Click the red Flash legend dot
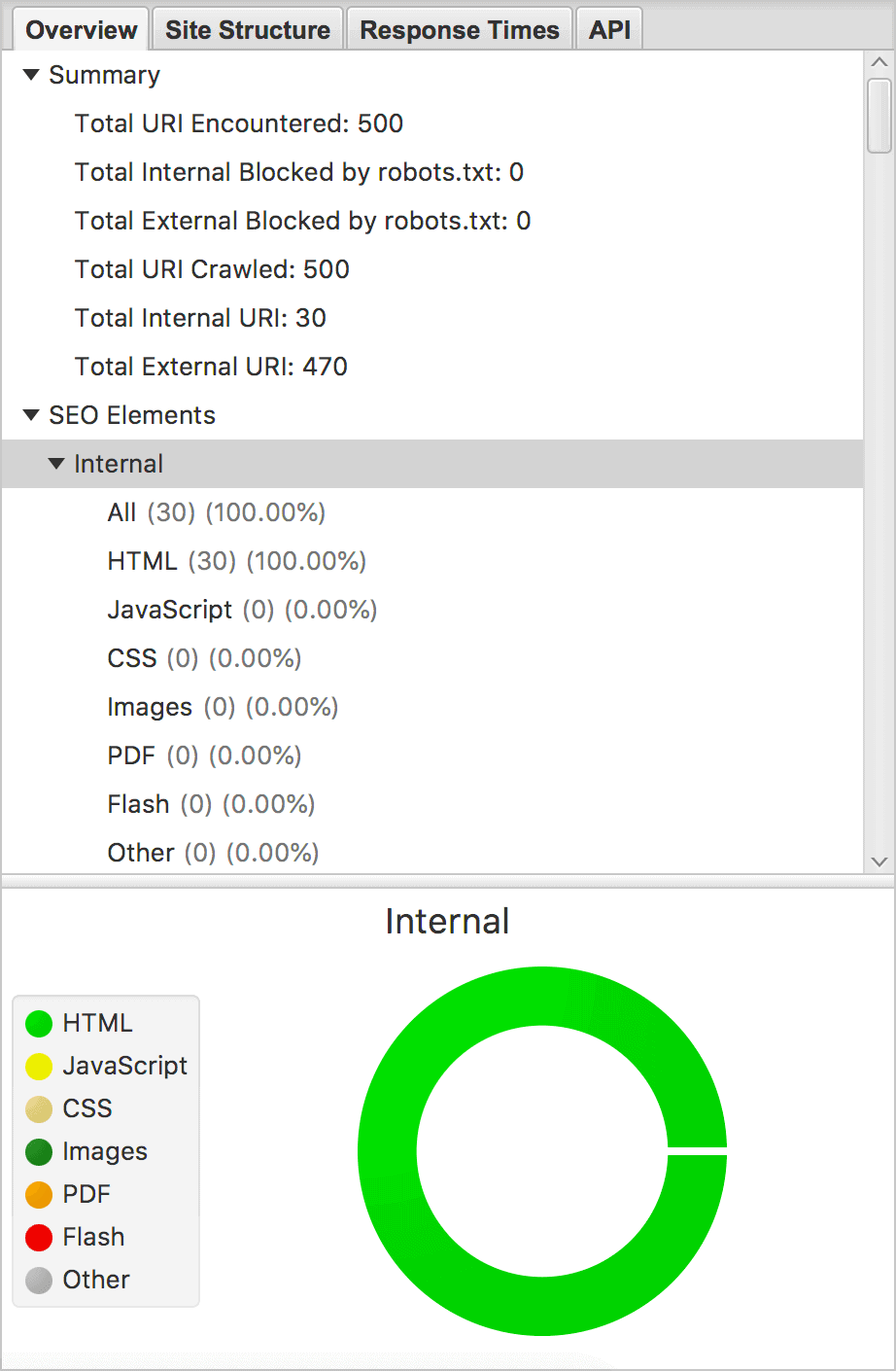This screenshot has width=896, height=1371. tap(39, 1238)
